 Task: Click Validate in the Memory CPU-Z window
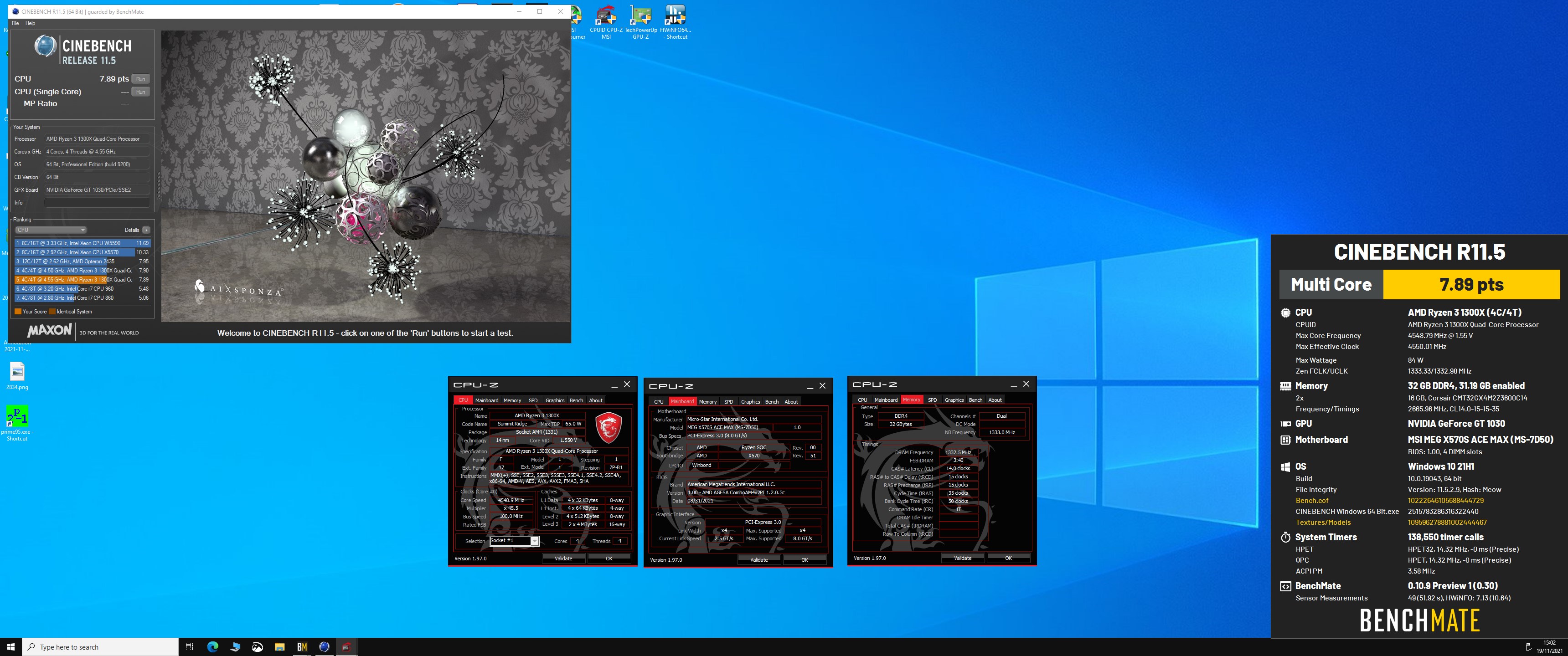click(962, 558)
